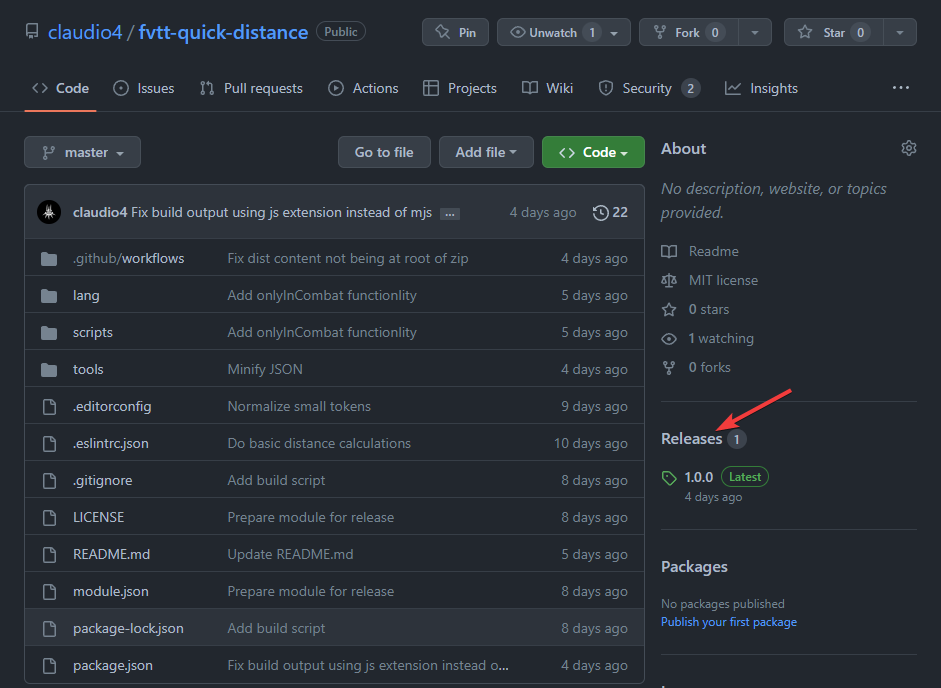The width and height of the screenshot is (941, 688).
Task: Switch to the Pull requests tab
Action: click(x=250, y=88)
